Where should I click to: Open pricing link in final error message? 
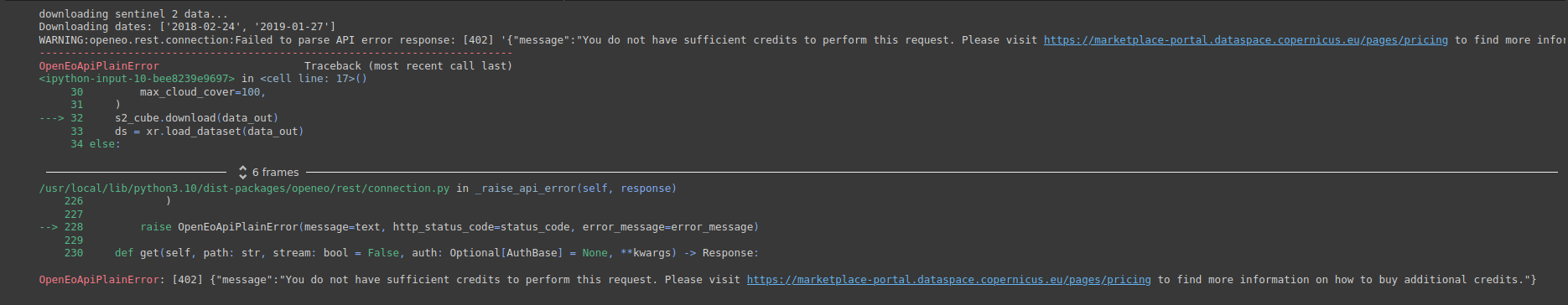(x=948, y=280)
